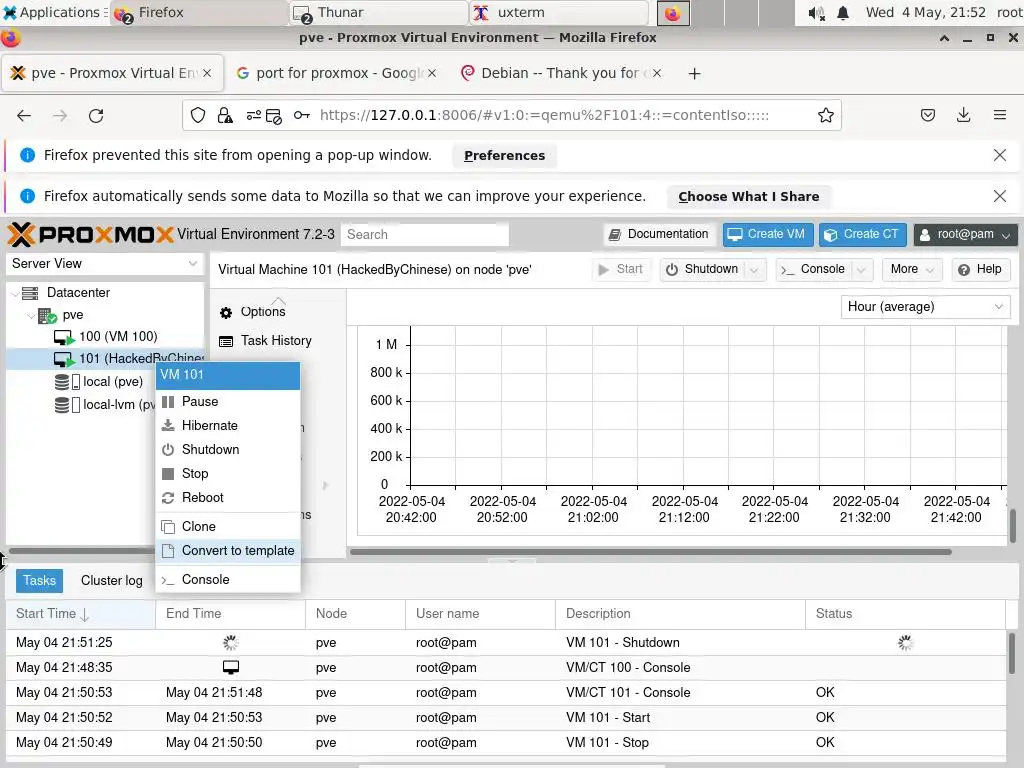This screenshot has width=1024, height=768.
Task: Go back with the browser back arrow
Action: point(24,116)
